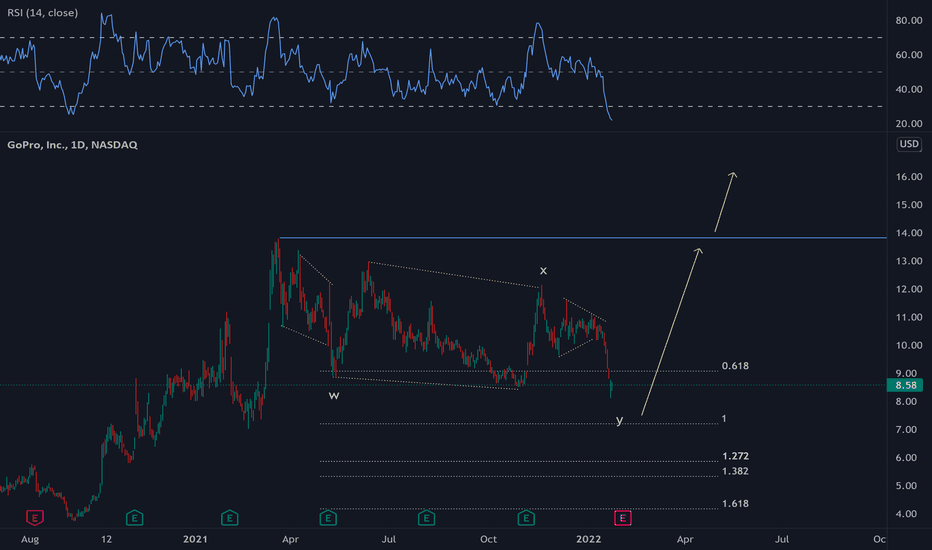Viewport: 932px width, 550px height.
Task: Open the green earnings marker right of the Jul 2021 label
Action: coord(426,518)
